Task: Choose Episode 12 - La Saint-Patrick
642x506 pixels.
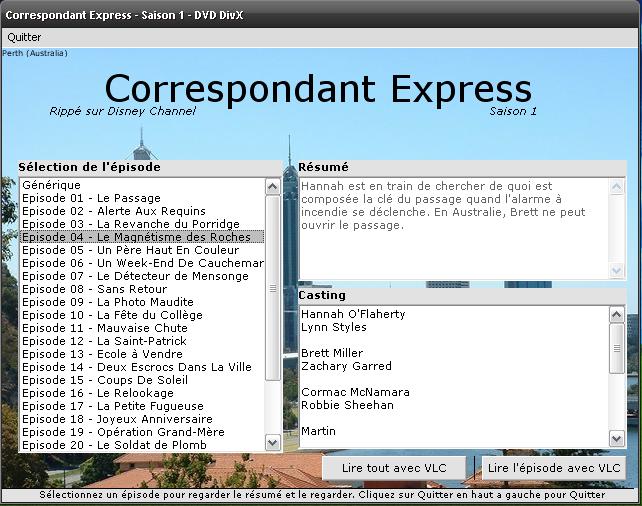Action: pos(142,341)
